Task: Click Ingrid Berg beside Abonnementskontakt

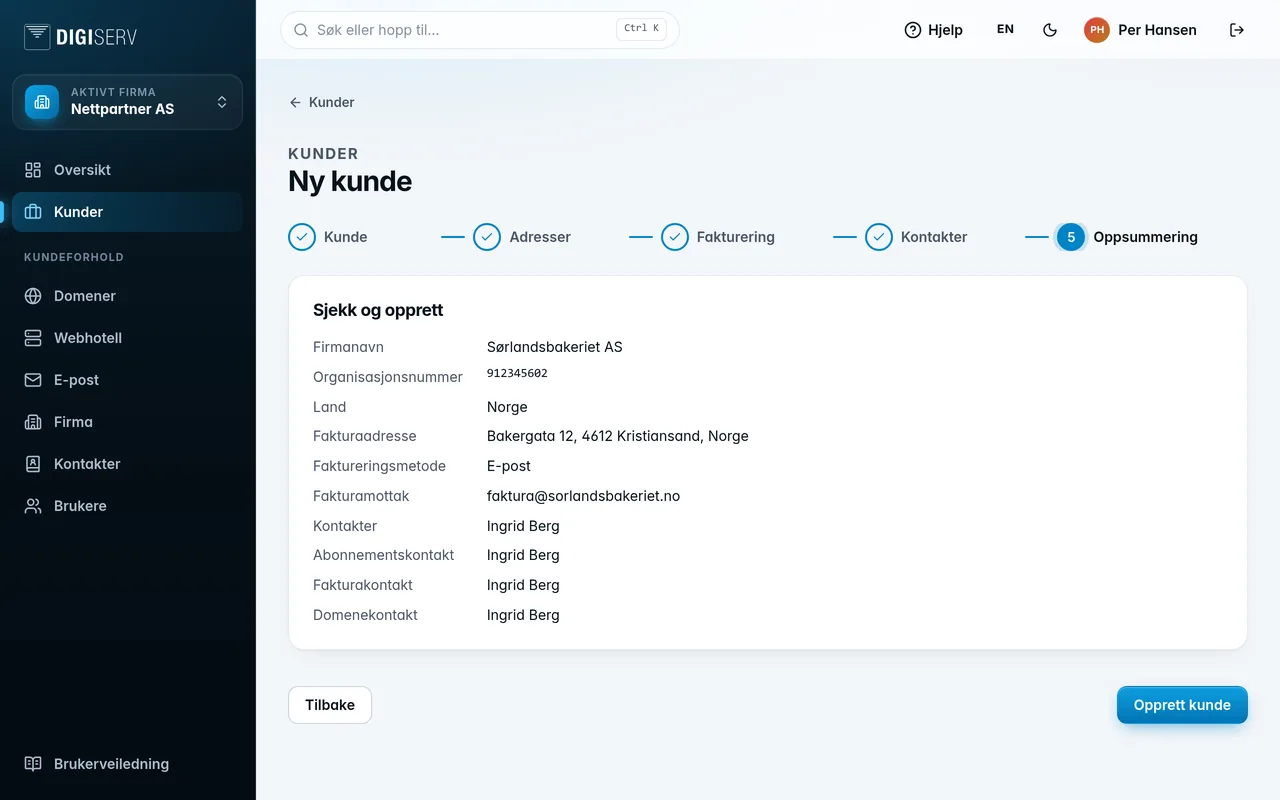Action: tap(523, 555)
